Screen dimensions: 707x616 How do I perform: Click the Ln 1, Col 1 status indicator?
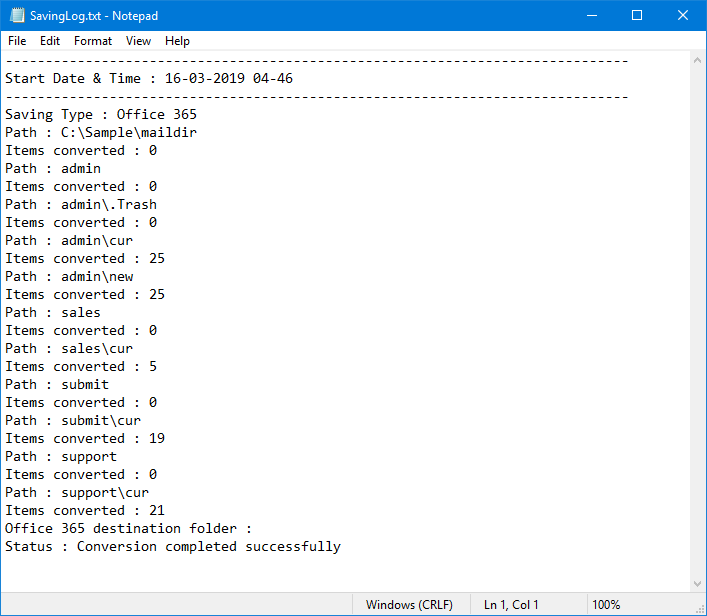(511, 605)
